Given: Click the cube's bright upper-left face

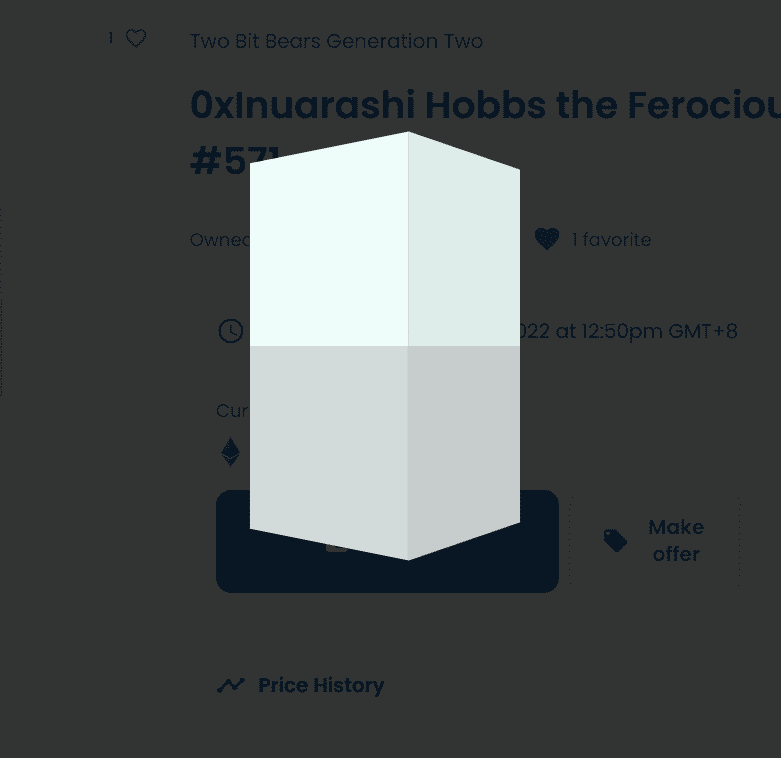Looking at the screenshot, I should (x=329, y=245).
